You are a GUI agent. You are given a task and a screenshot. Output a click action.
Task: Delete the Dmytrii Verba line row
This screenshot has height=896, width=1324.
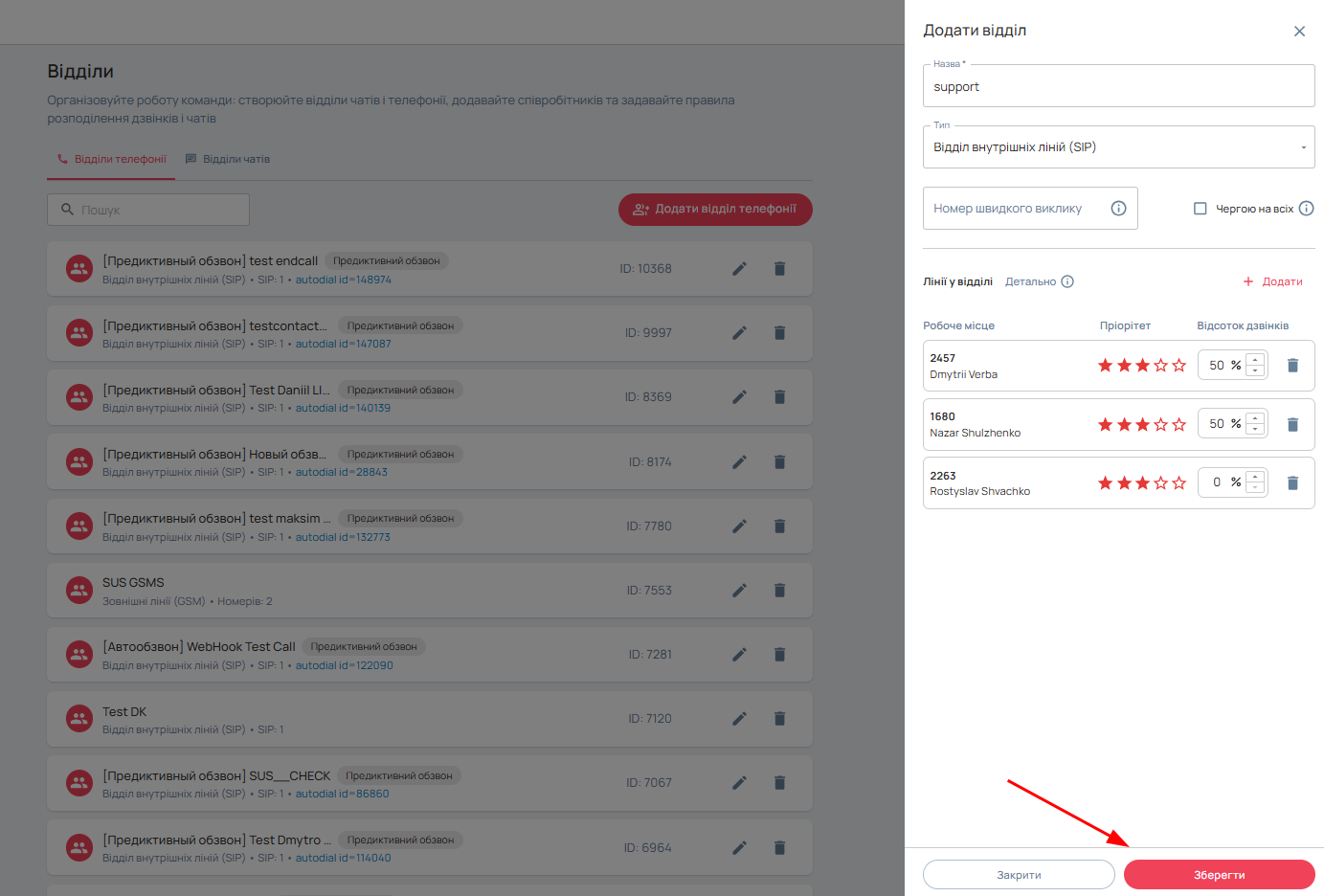(1292, 366)
